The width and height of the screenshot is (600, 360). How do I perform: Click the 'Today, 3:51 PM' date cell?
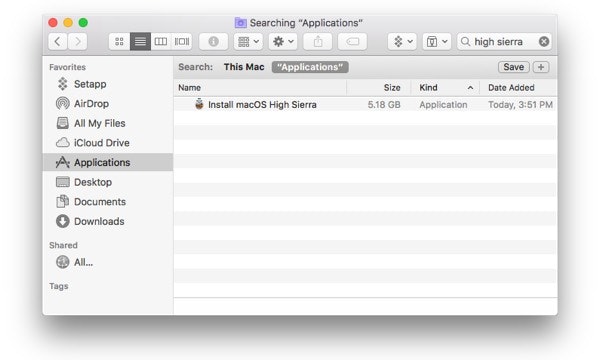[x=520, y=105]
